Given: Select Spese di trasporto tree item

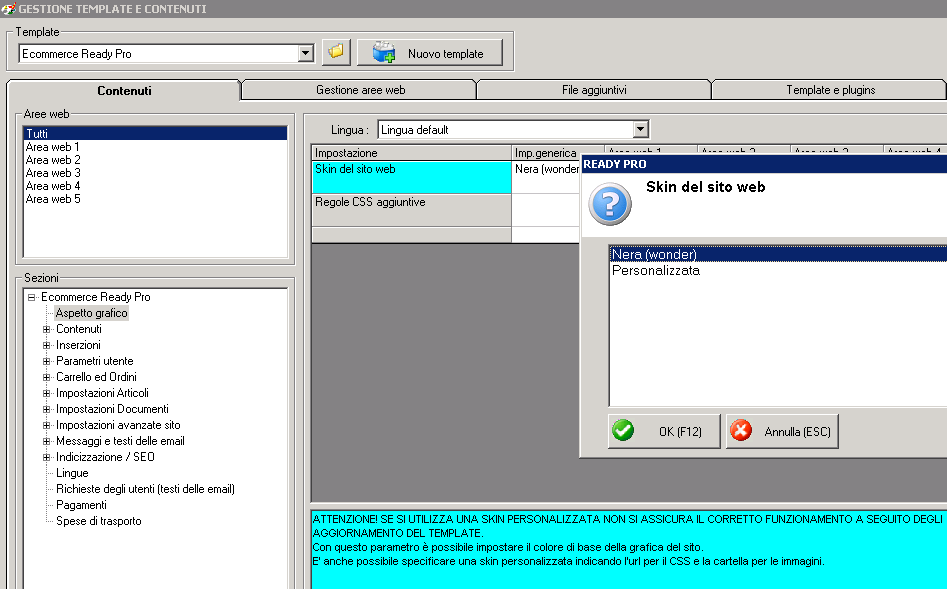Looking at the screenshot, I should point(98,521).
